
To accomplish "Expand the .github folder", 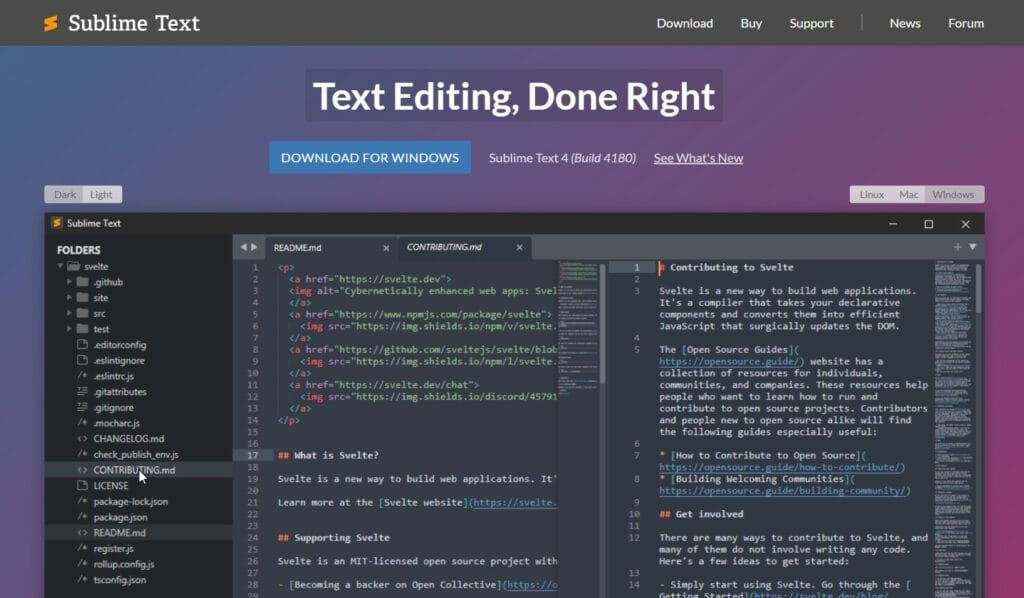I will (69, 281).
